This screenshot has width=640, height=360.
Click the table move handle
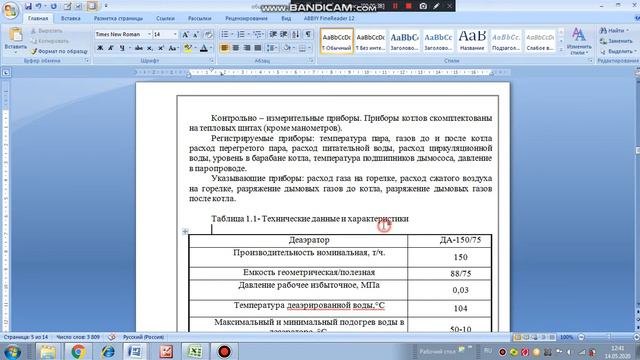(185, 231)
